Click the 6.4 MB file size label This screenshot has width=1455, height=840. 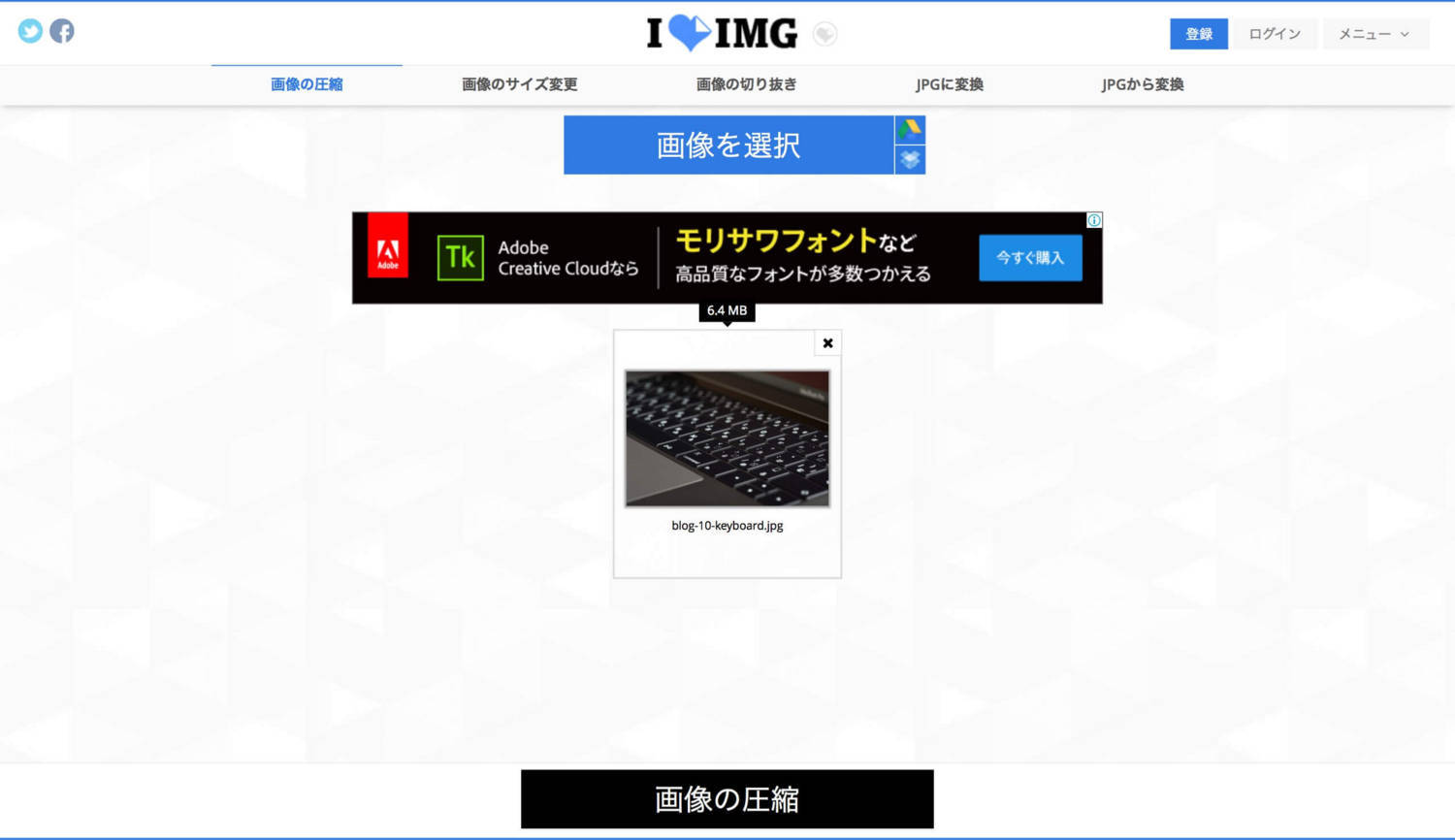click(727, 310)
